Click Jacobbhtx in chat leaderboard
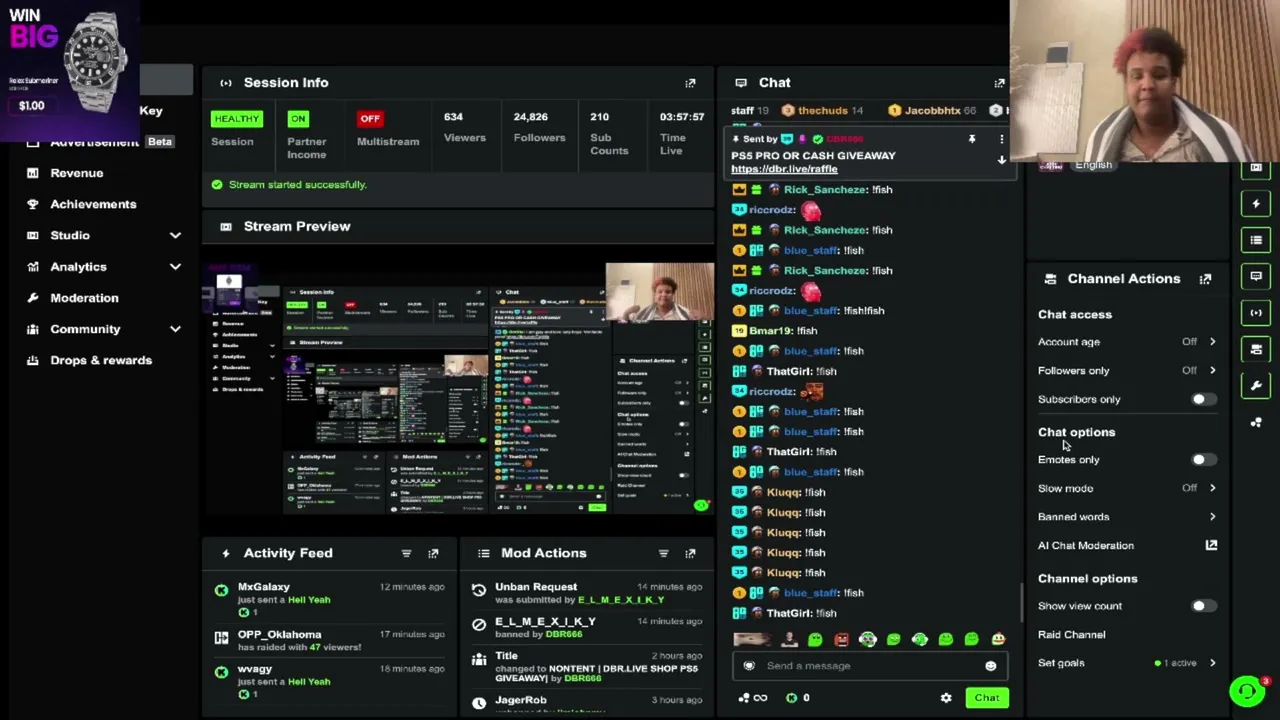Image resolution: width=1280 pixels, height=720 pixels. (932, 111)
